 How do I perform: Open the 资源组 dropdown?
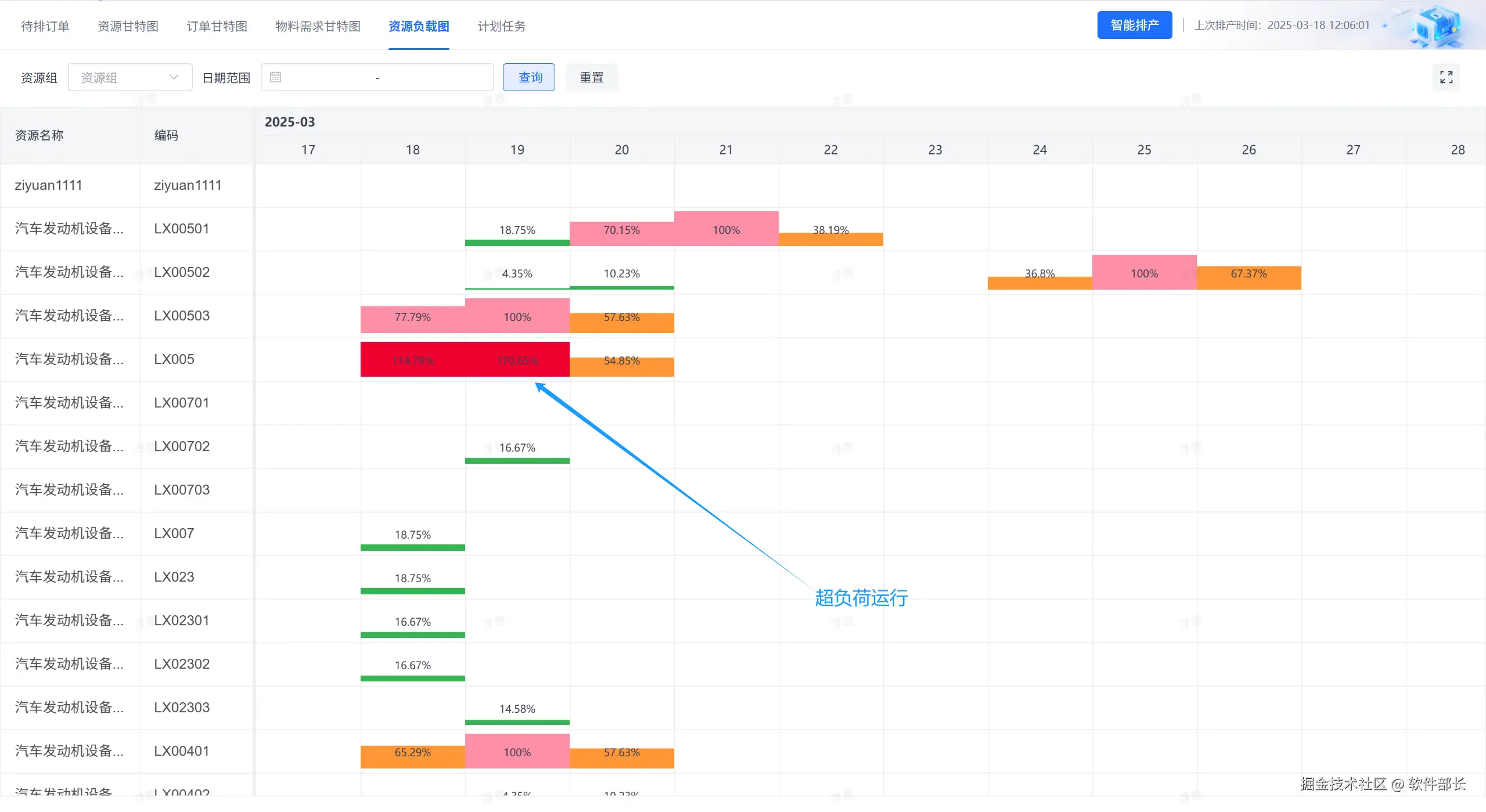click(x=122, y=77)
